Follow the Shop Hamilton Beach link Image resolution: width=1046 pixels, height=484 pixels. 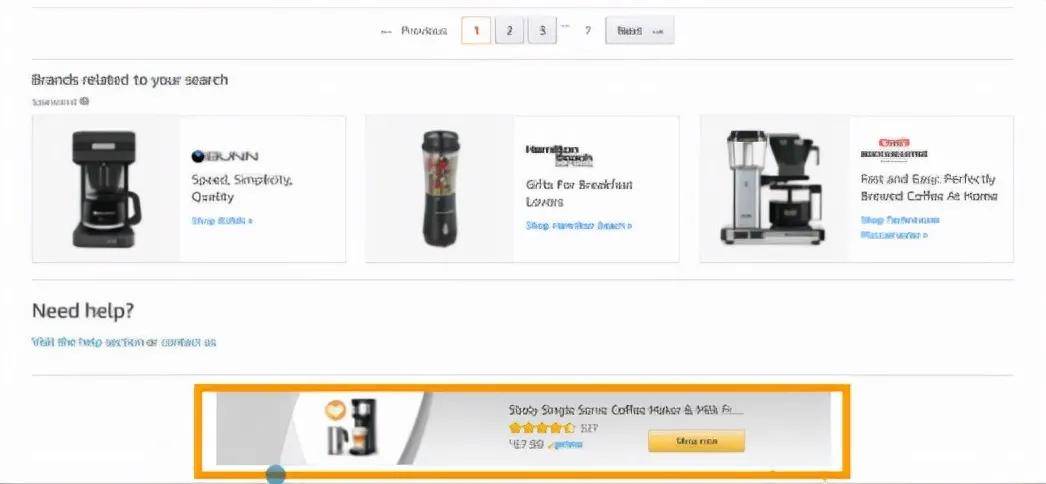(x=578, y=226)
